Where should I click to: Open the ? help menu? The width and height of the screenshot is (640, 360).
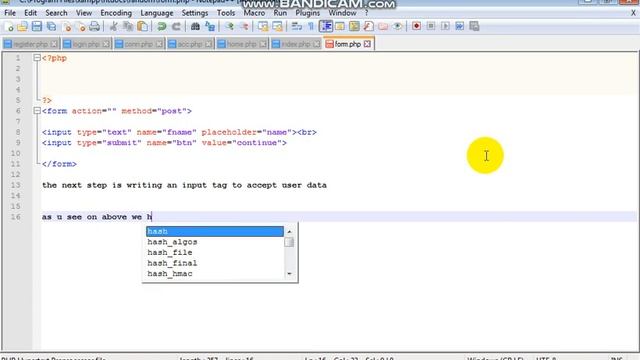[367, 13]
